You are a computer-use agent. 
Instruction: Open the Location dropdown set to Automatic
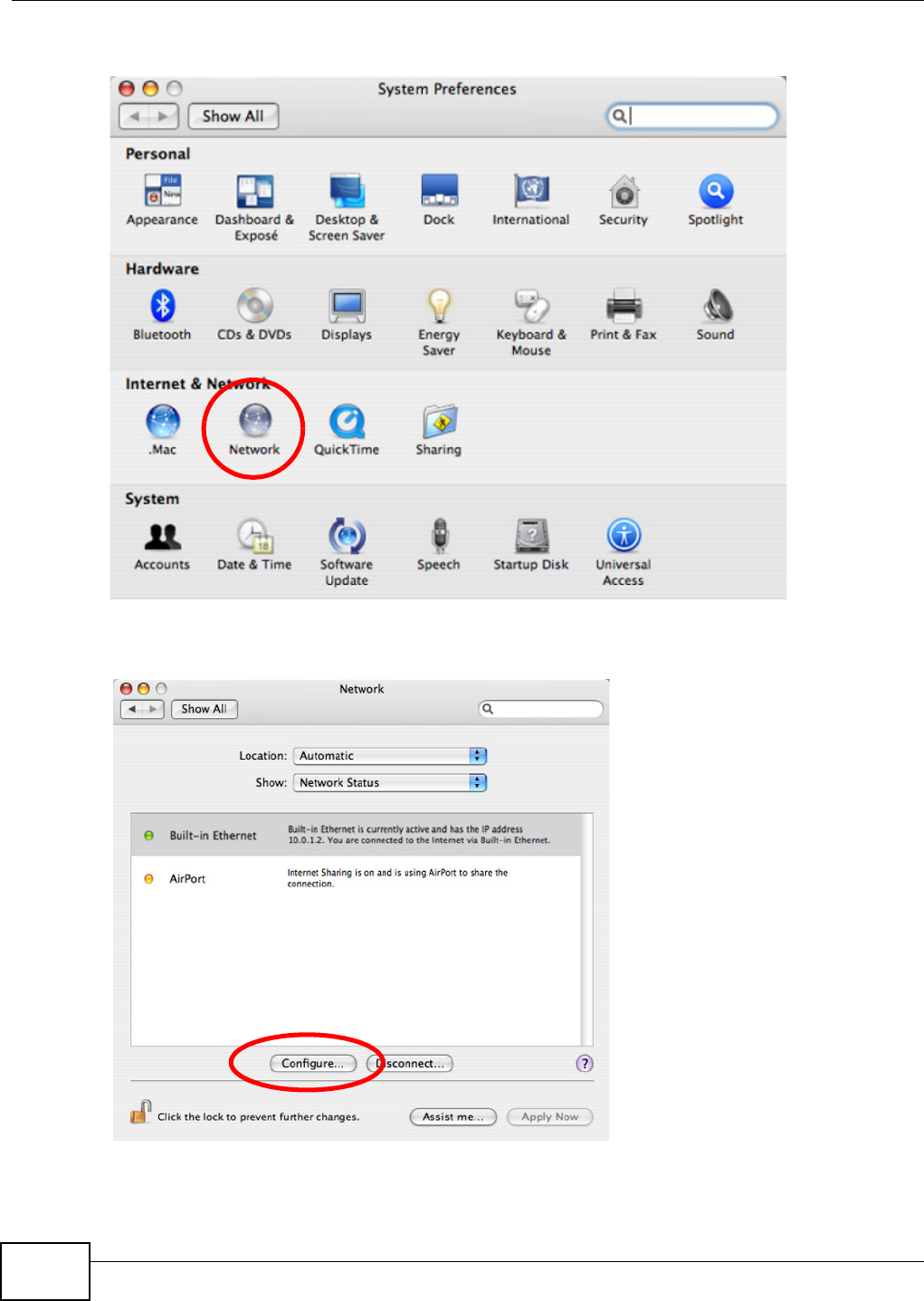(x=390, y=756)
